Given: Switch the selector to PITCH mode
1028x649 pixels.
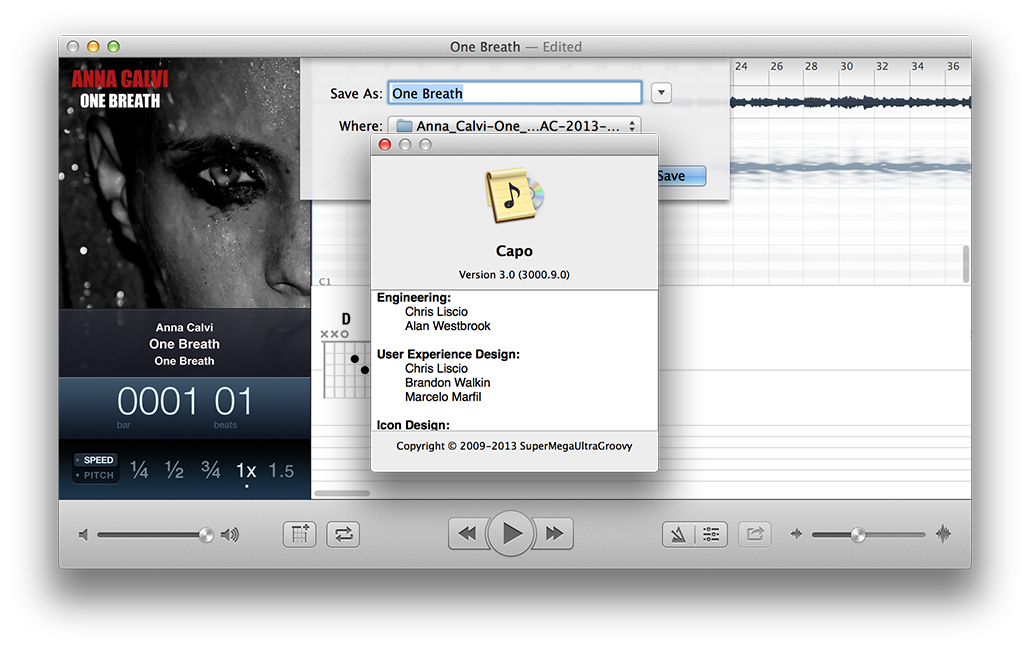Looking at the screenshot, I should click(97, 475).
